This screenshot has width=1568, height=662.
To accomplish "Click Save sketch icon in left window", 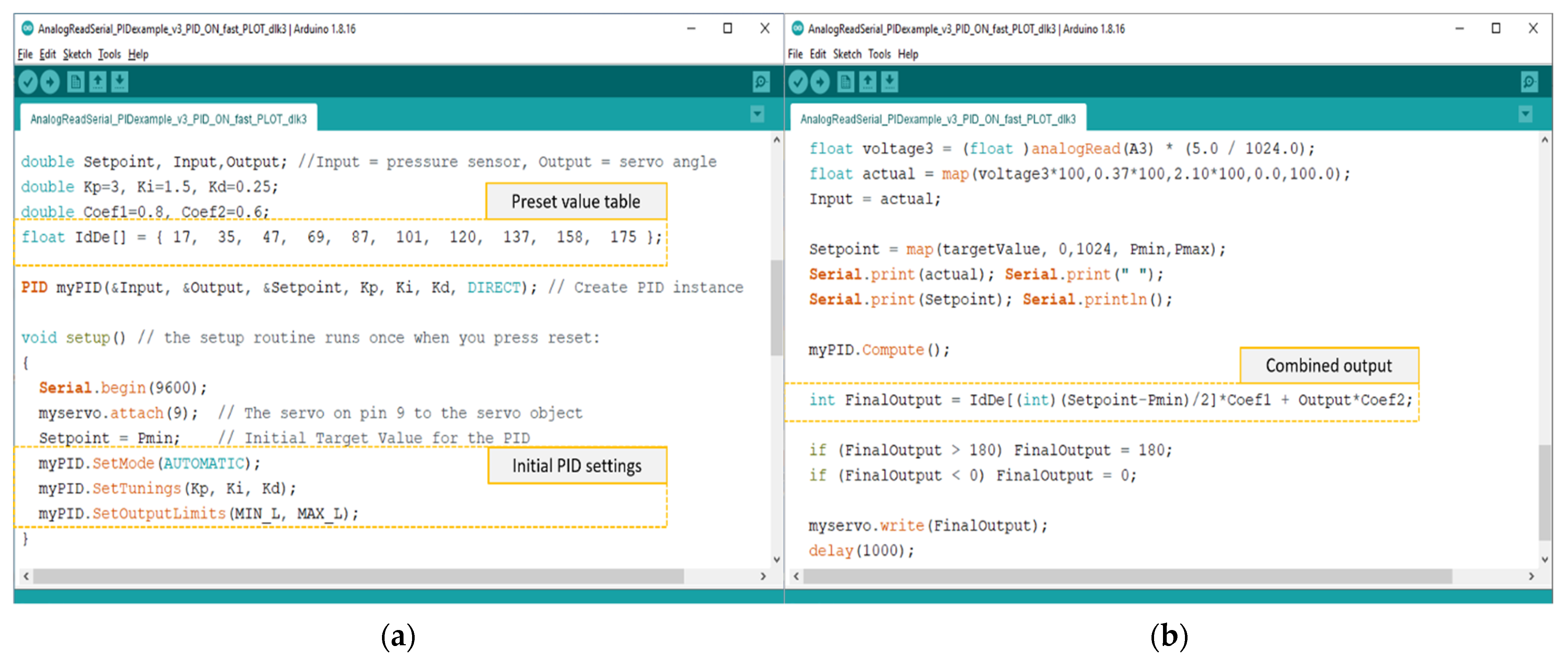I will point(120,82).
